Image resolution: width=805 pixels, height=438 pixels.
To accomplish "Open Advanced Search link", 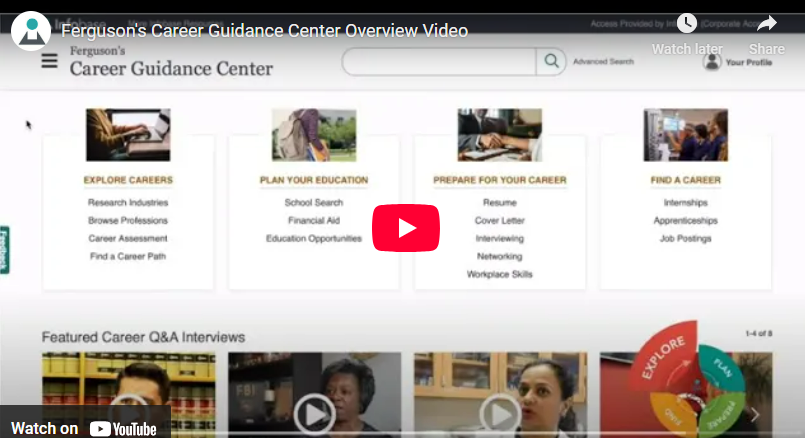I will (603, 62).
